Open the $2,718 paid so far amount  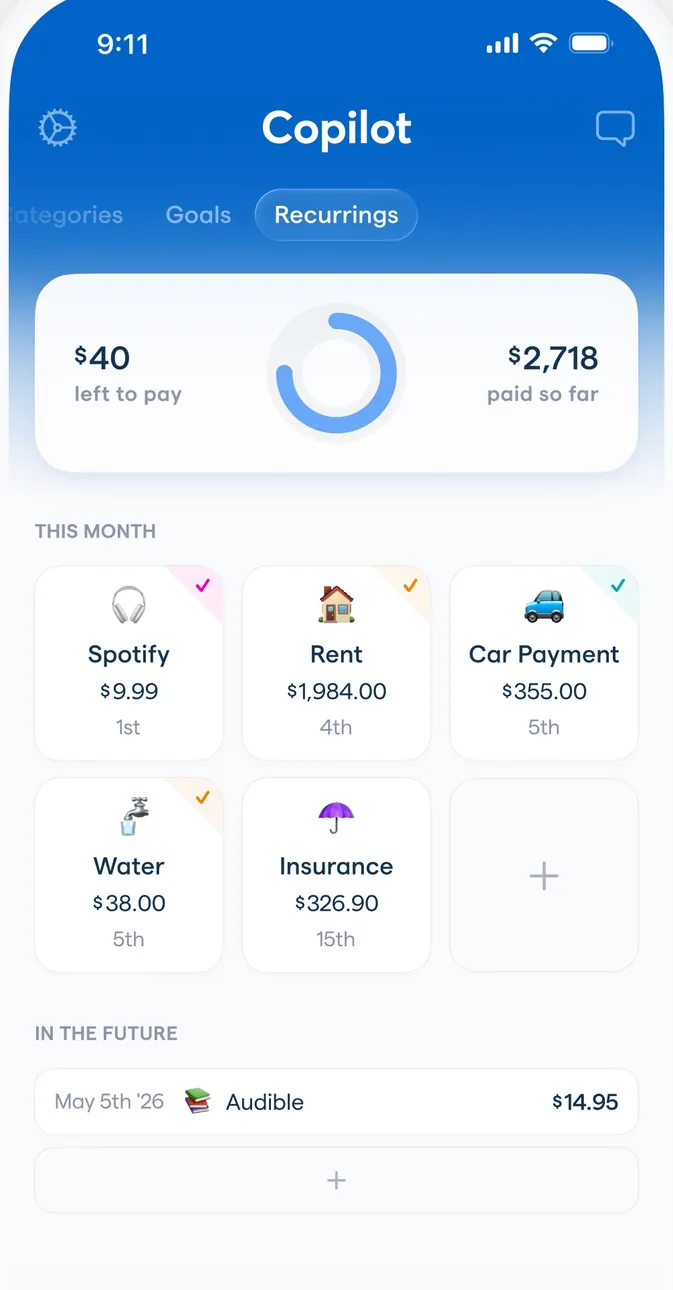(553, 358)
